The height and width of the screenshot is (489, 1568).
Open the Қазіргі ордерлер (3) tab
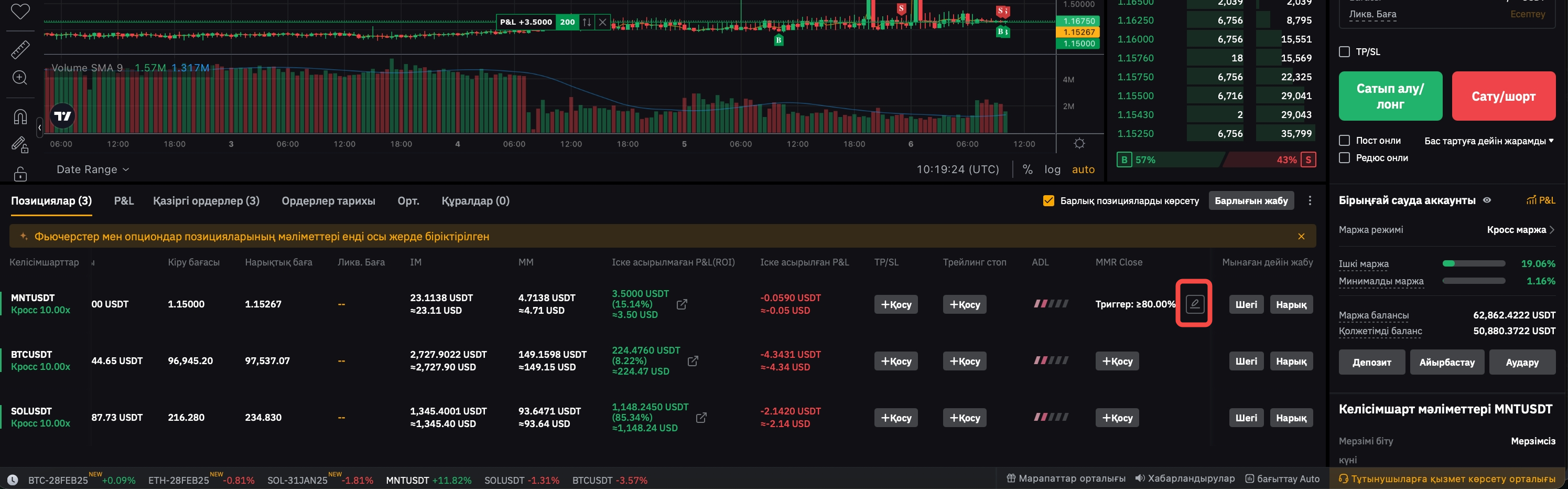pyautogui.click(x=206, y=201)
